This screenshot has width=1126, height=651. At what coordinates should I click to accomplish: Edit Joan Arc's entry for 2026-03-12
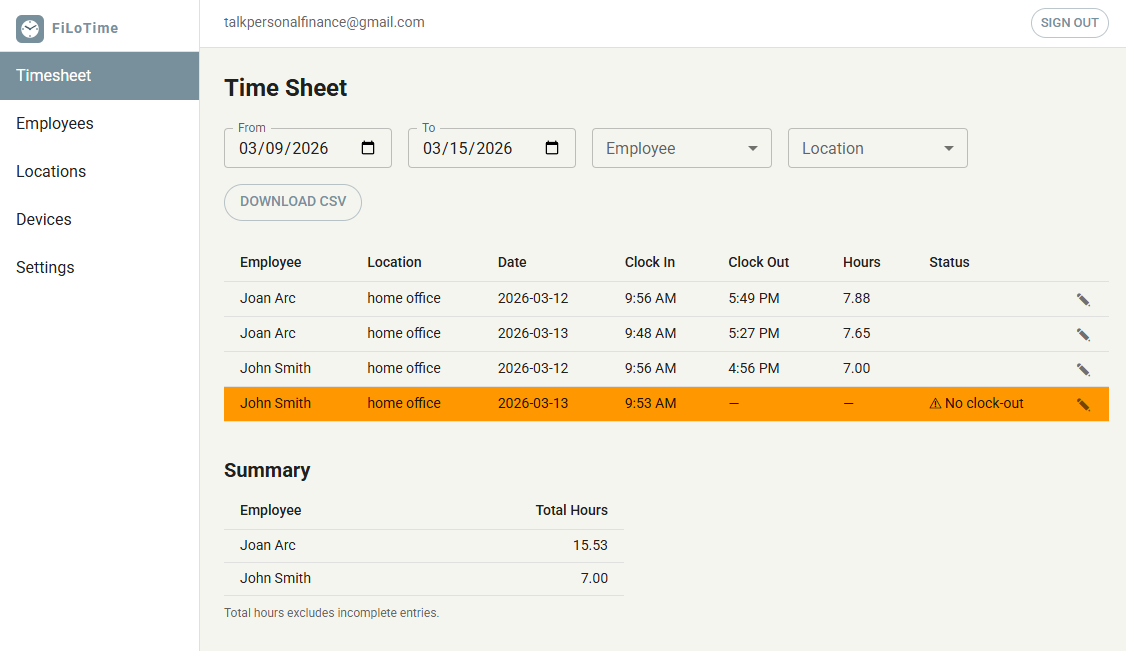pos(1083,298)
